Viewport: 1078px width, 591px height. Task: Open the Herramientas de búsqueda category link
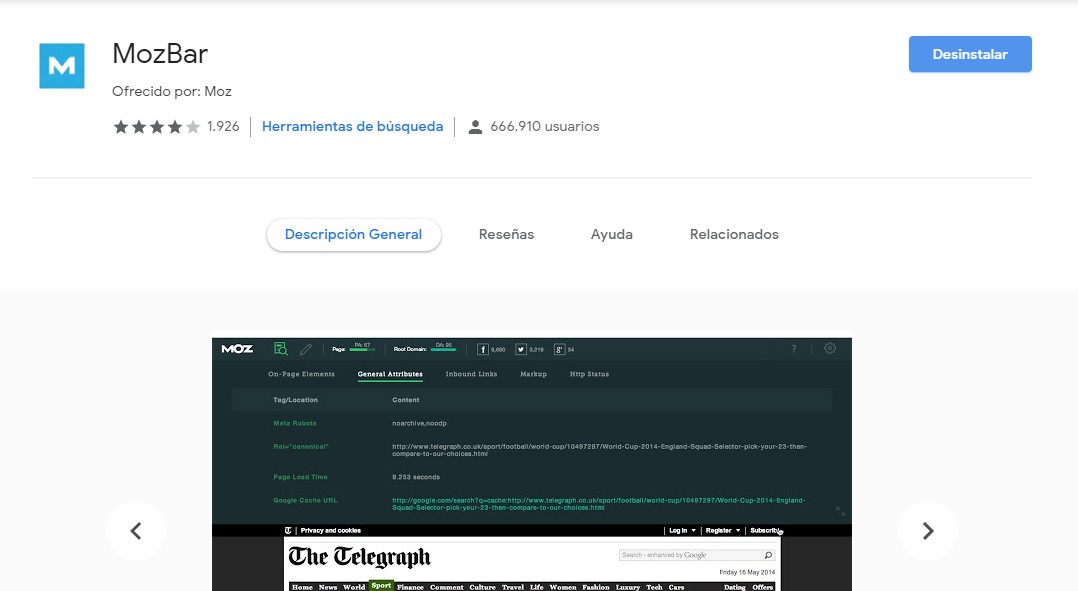352,126
